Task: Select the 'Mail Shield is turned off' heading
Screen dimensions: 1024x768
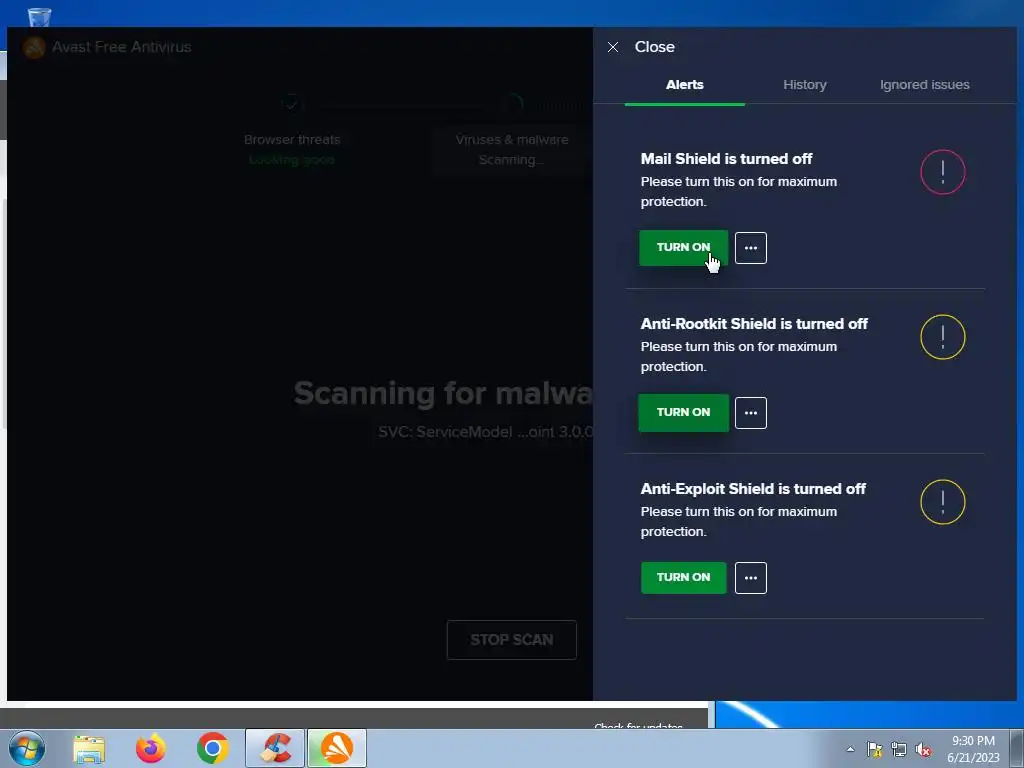Action: pyautogui.click(x=726, y=159)
